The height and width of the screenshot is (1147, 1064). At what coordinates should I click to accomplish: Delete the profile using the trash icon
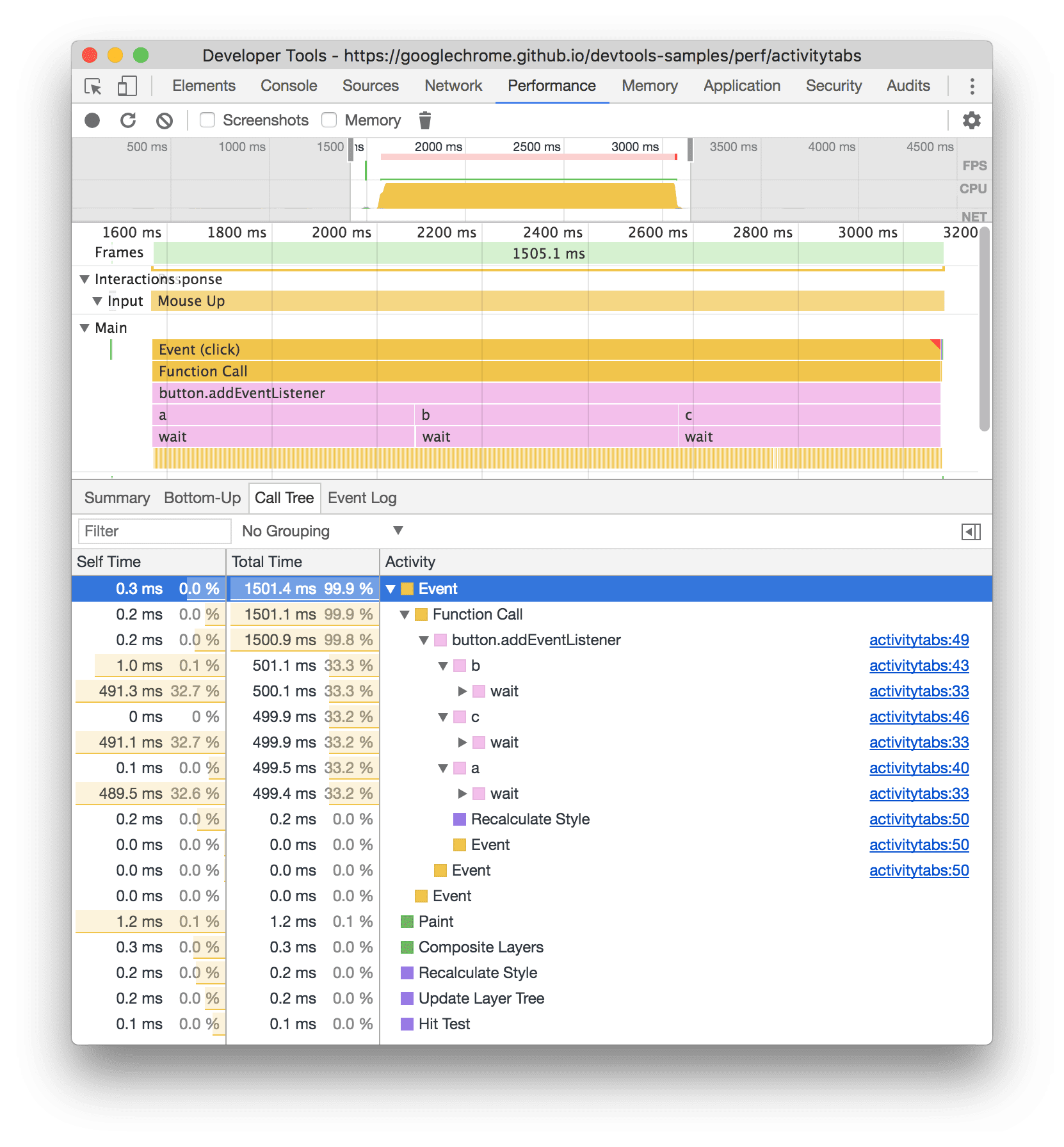pos(424,120)
